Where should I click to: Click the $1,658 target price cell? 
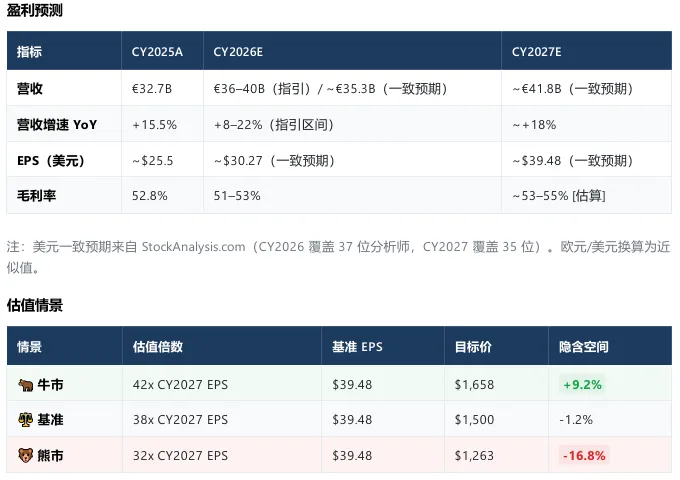[x=474, y=384]
